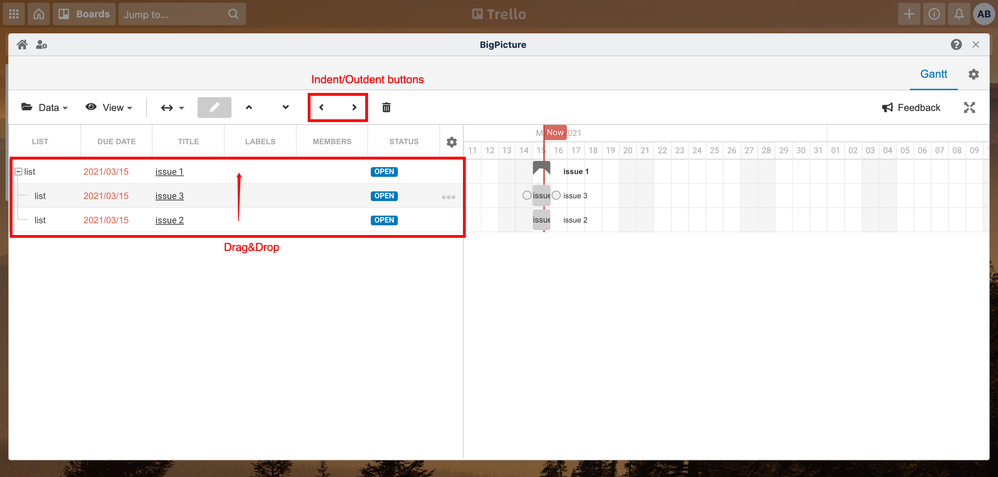Screen dimensions: 998x477
Task: Click the due date of issue 2
Action: [x=106, y=220]
